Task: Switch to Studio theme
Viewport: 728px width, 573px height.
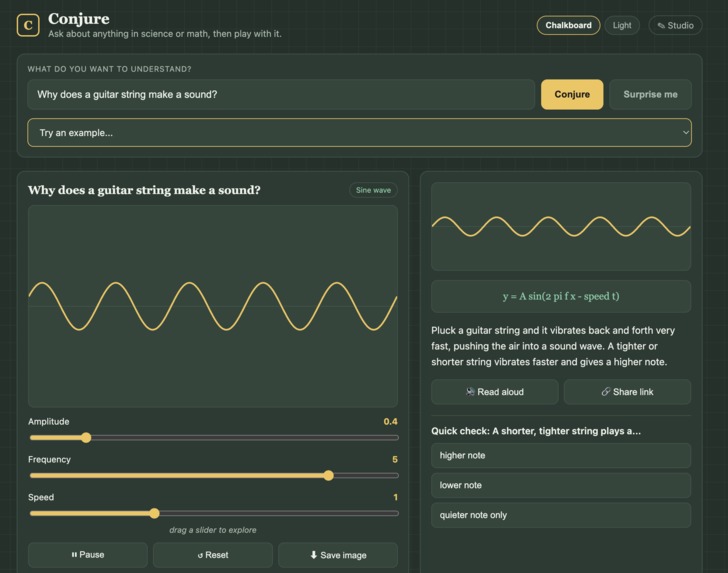Action: pos(675,26)
